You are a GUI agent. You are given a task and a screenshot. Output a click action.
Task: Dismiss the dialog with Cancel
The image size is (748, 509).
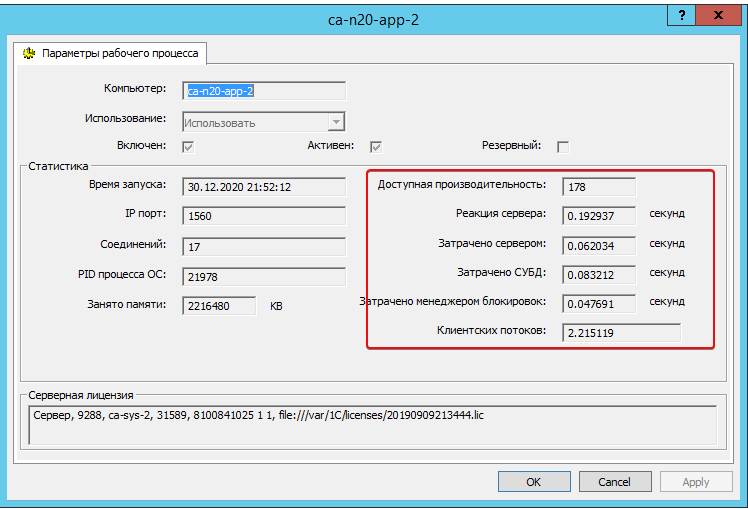click(x=615, y=482)
